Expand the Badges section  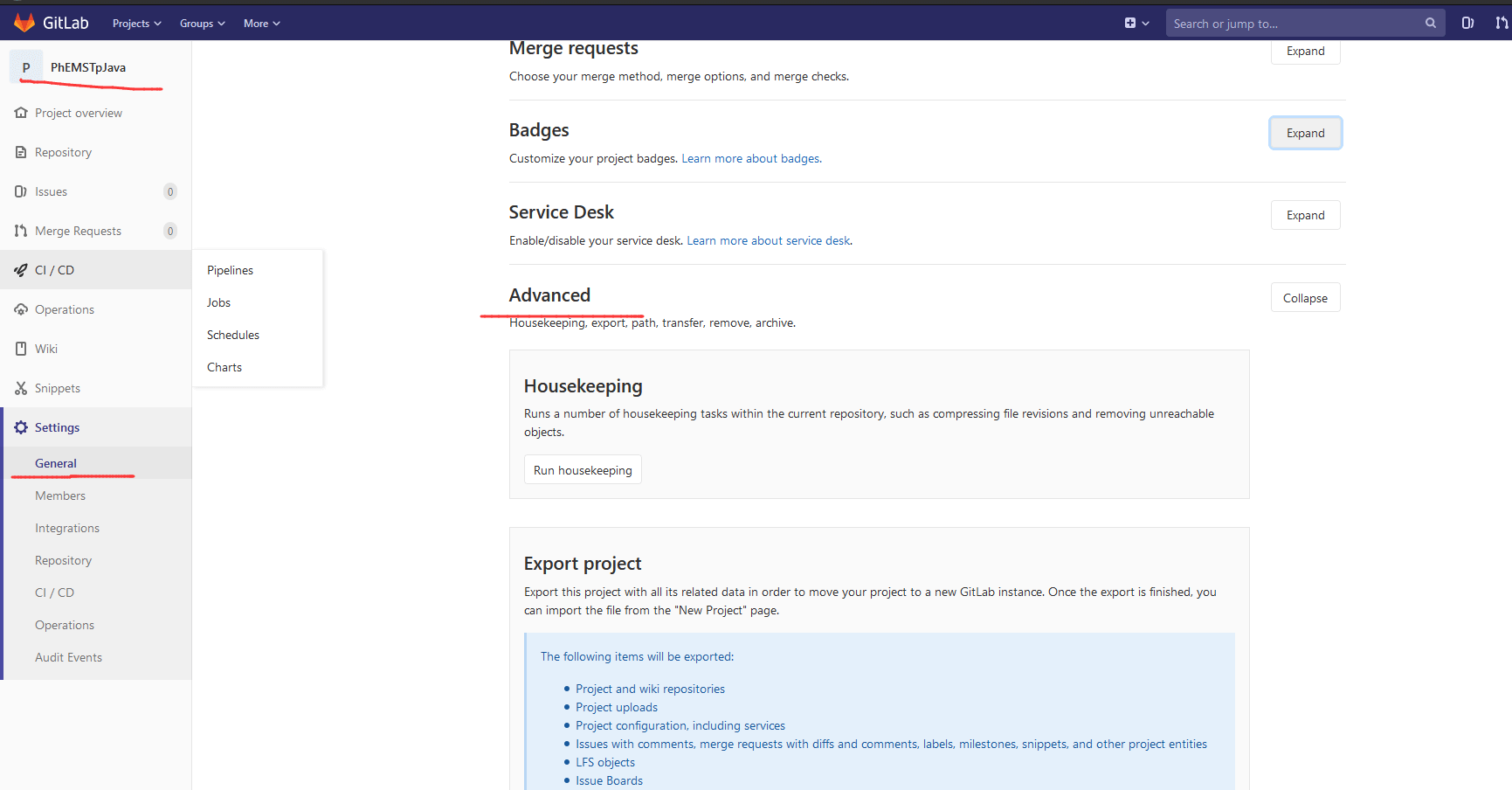pyautogui.click(x=1305, y=133)
